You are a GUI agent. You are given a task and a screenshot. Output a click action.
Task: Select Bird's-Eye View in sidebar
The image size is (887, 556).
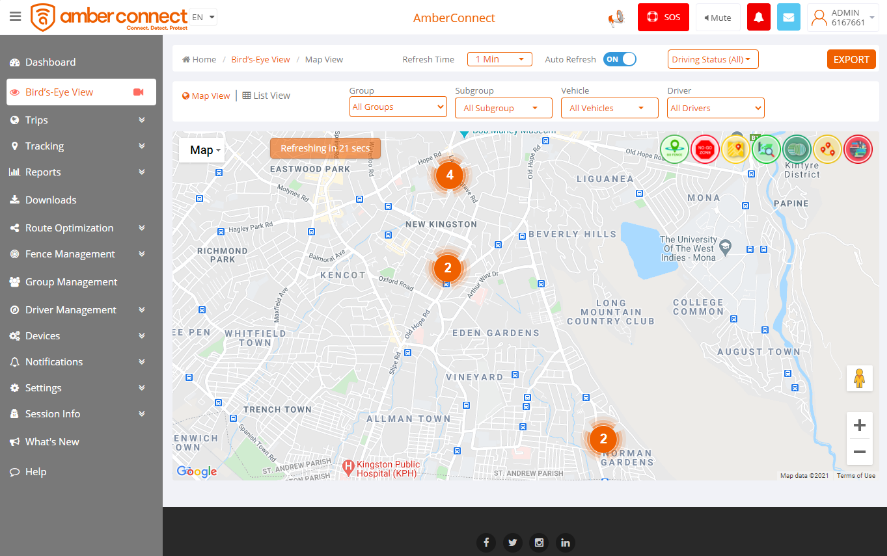coord(81,92)
